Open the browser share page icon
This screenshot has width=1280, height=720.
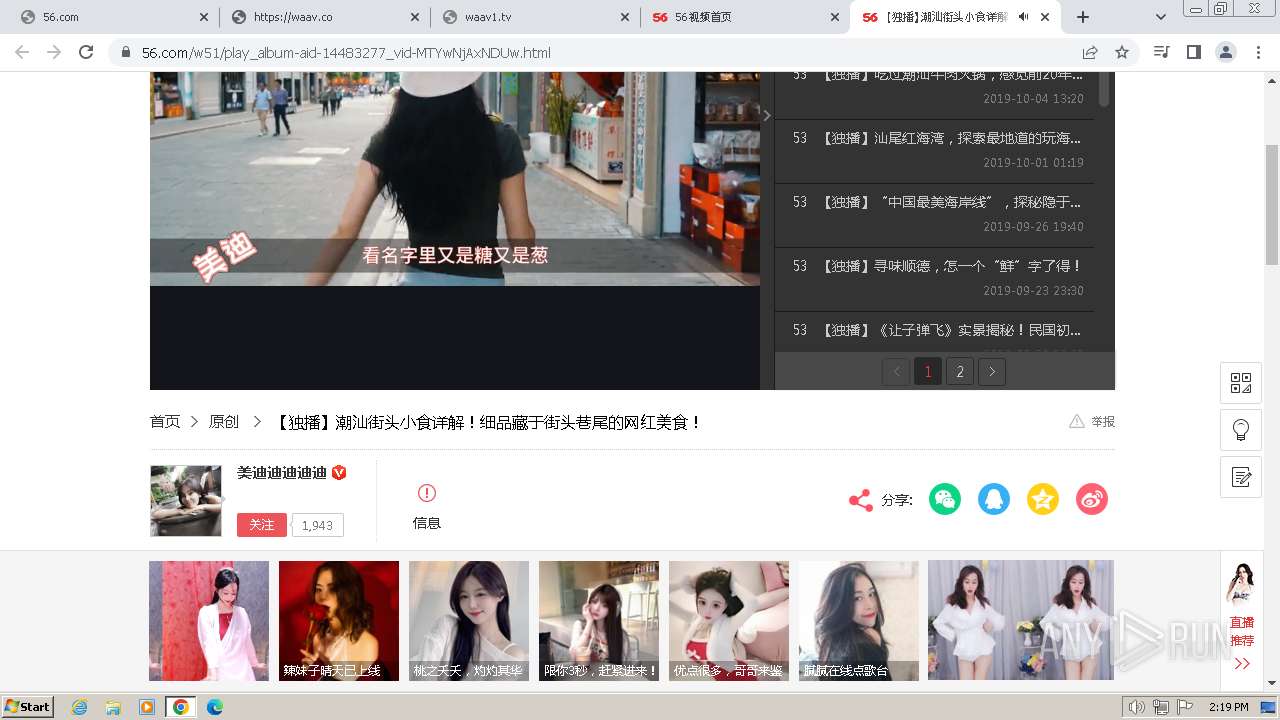pos(1090,52)
